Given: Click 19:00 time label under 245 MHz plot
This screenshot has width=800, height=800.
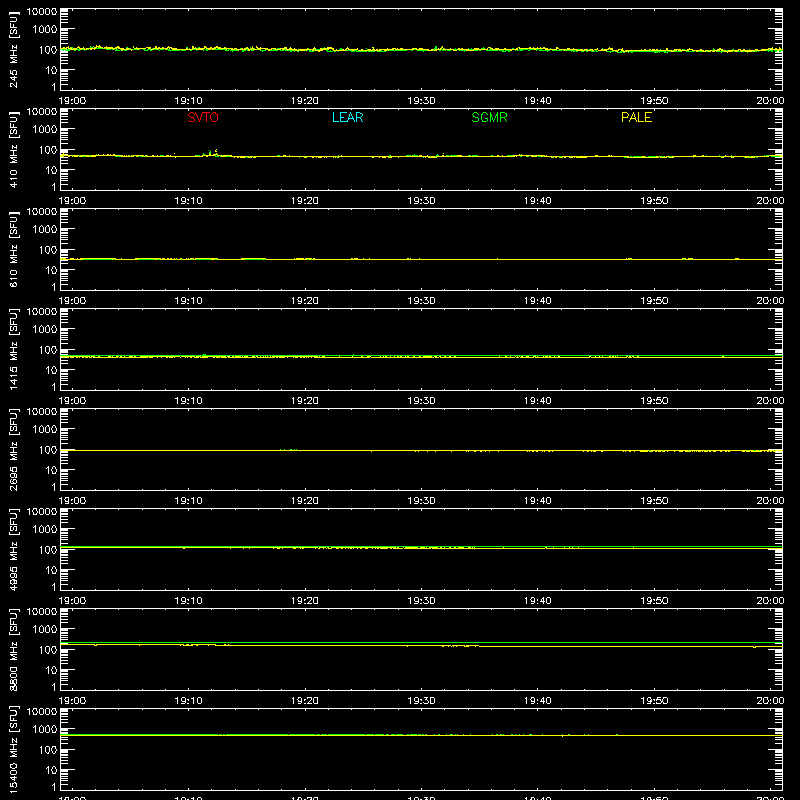Looking at the screenshot, I should point(72,101).
